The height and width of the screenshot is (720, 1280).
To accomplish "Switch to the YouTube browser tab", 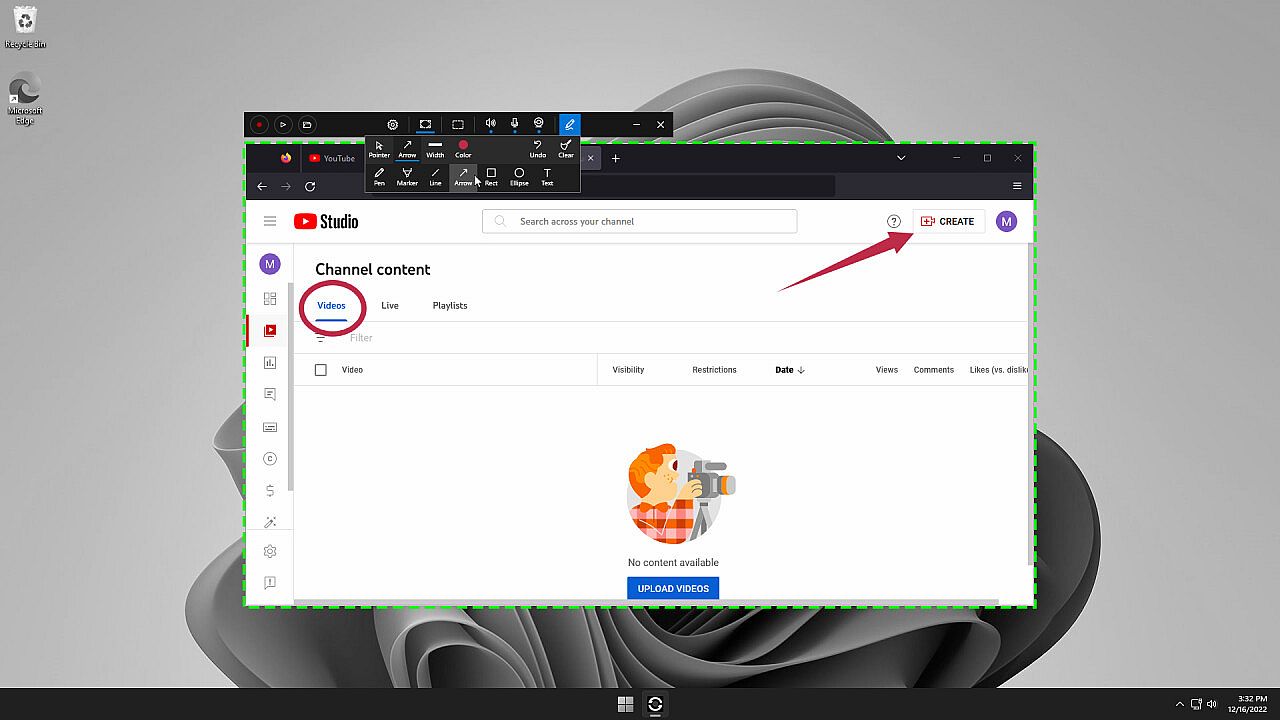I will tap(332, 158).
